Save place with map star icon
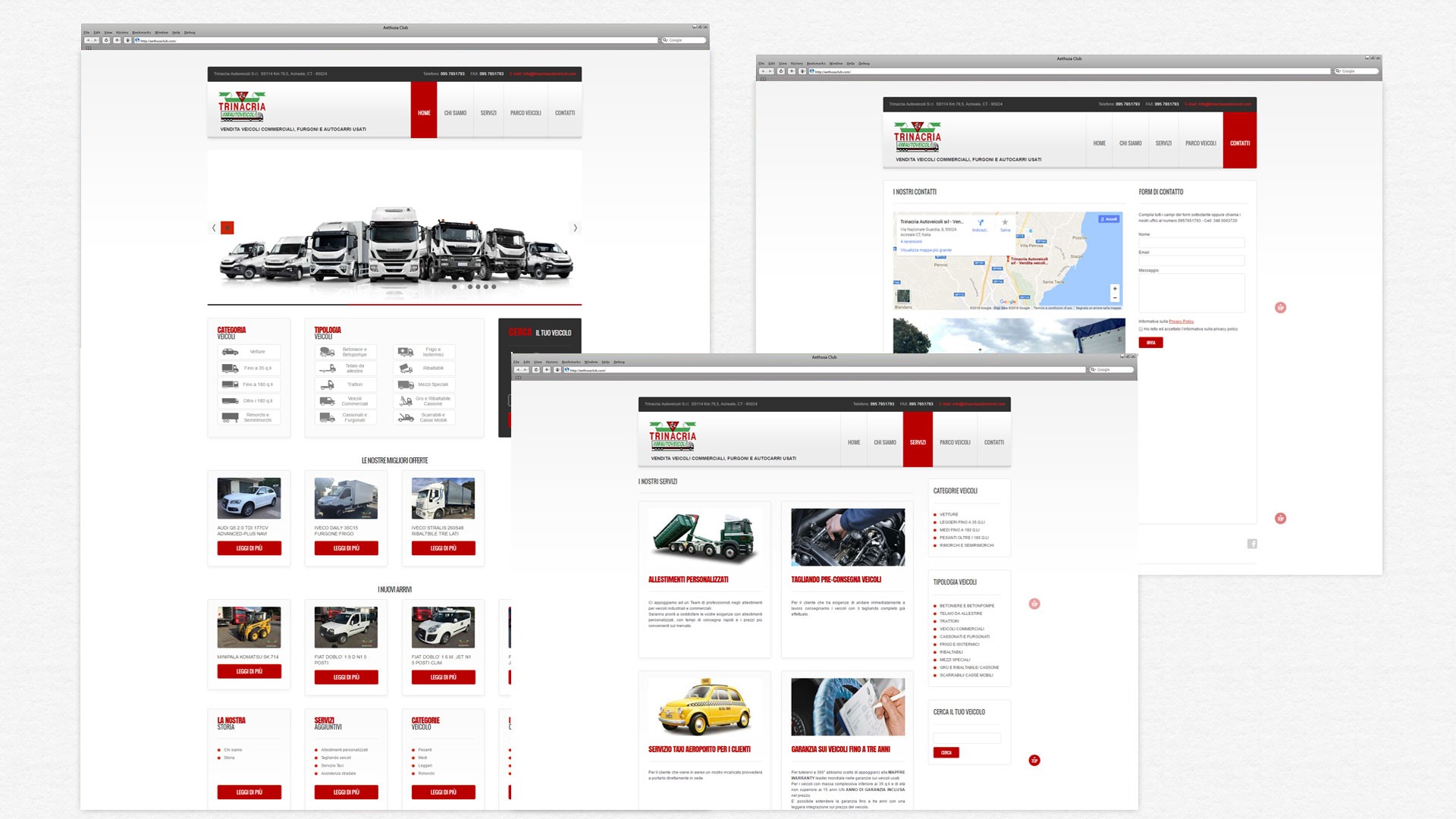This screenshot has height=819, width=1456. 1006,222
